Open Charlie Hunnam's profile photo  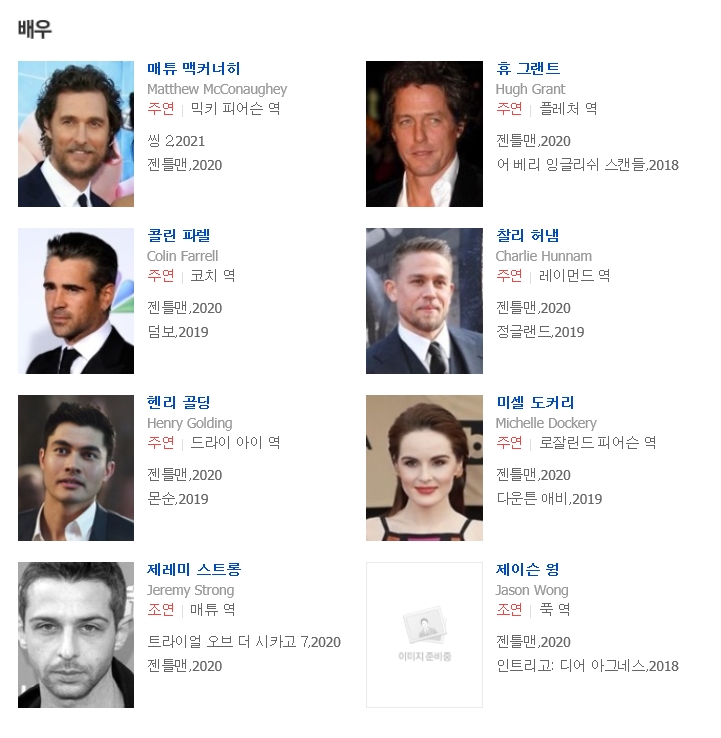point(424,301)
